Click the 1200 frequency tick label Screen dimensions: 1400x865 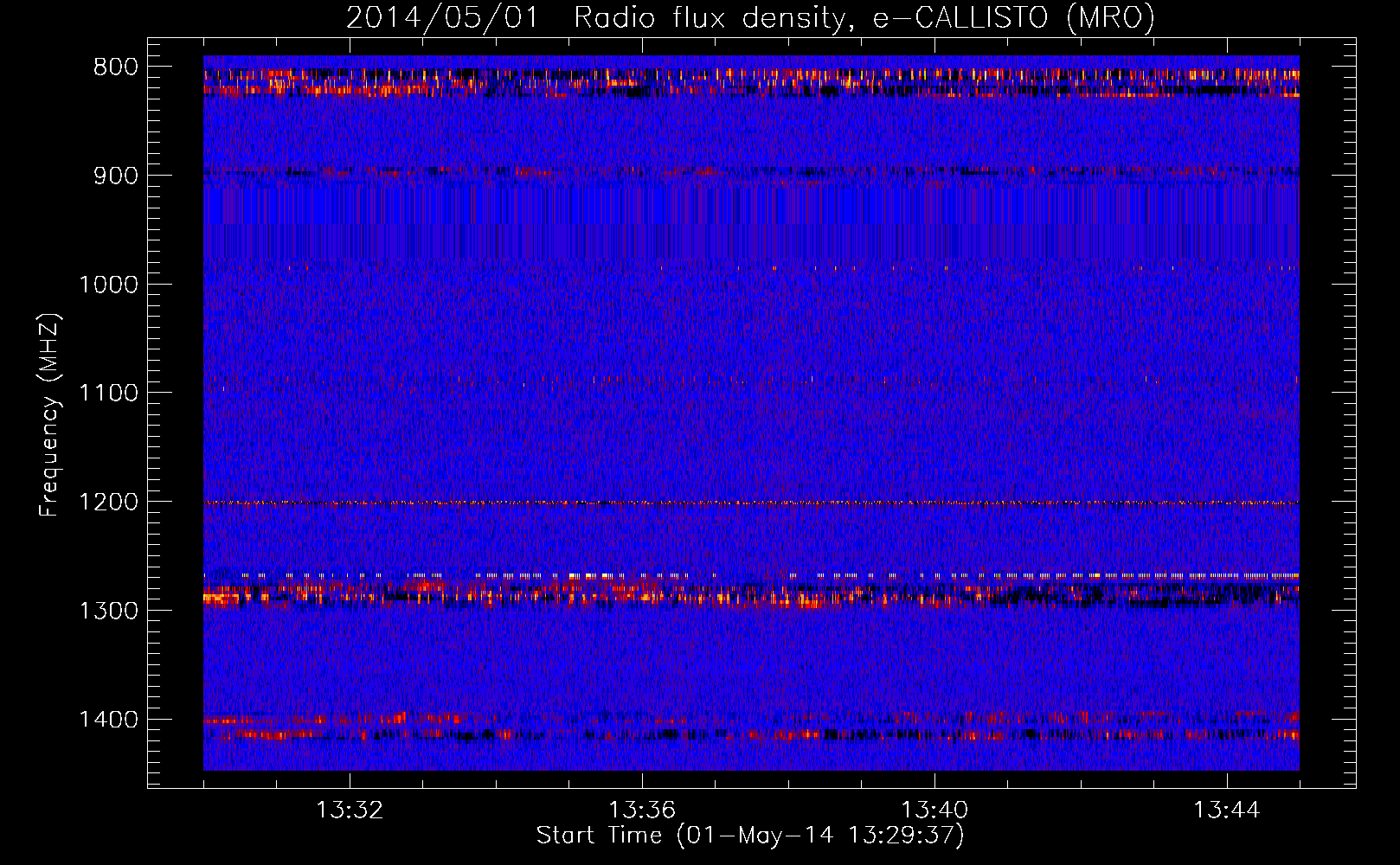pyautogui.click(x=108, y=502)
